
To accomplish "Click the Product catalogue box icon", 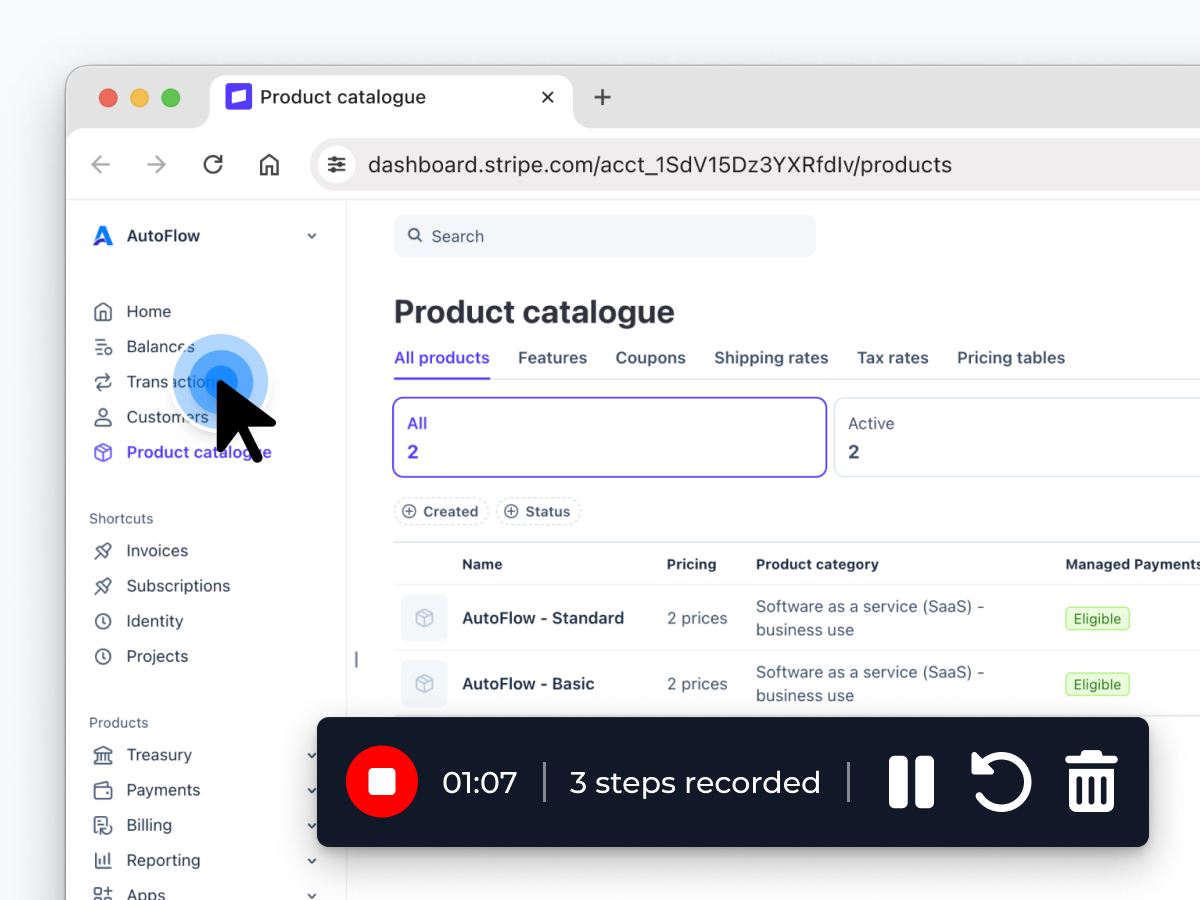I will tap(103, 452).
